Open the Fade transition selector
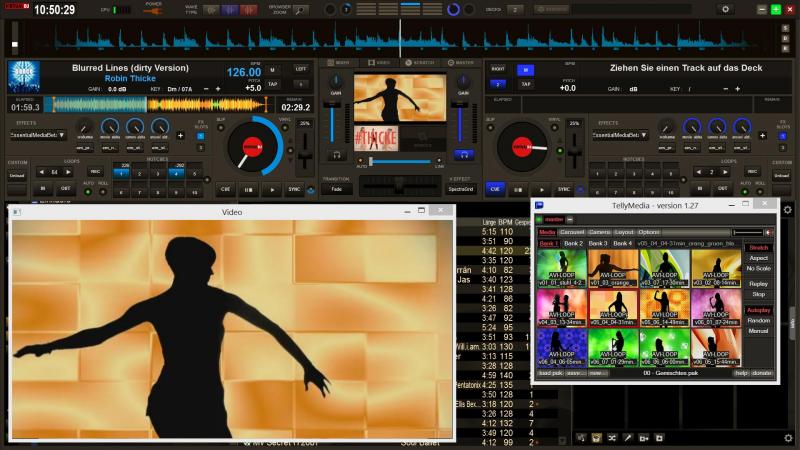 (335, 188)
